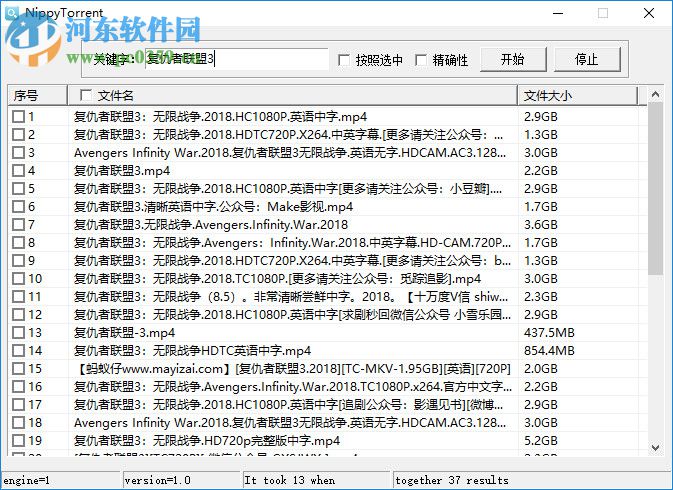Select 无限战争.Avengers.Infinity.War.2018 entry in row 7

[x=211, y=225]
